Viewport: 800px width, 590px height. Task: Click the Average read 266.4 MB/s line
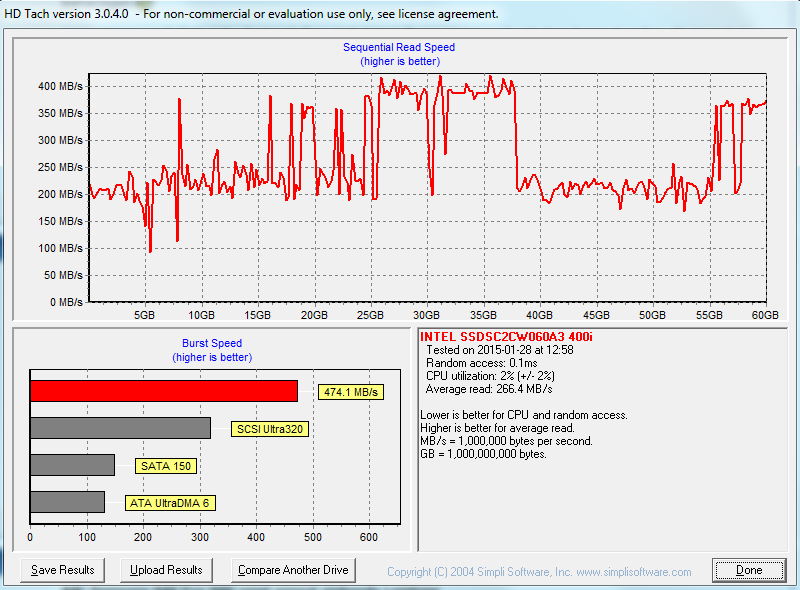489,389
